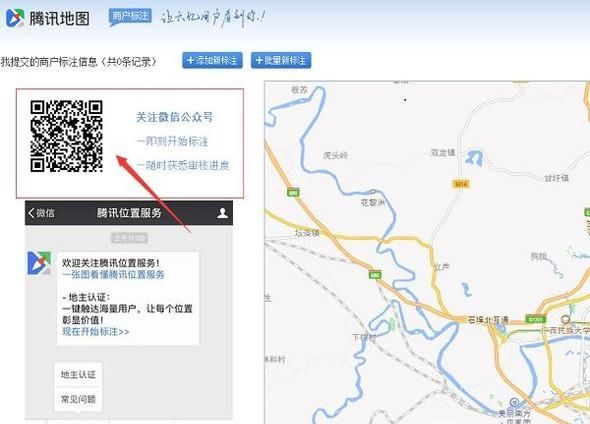Image resolution: width=590 pixels, height=424 pixels.
Task: Open link 现在开始标注>>
Action: coord(96,332)
